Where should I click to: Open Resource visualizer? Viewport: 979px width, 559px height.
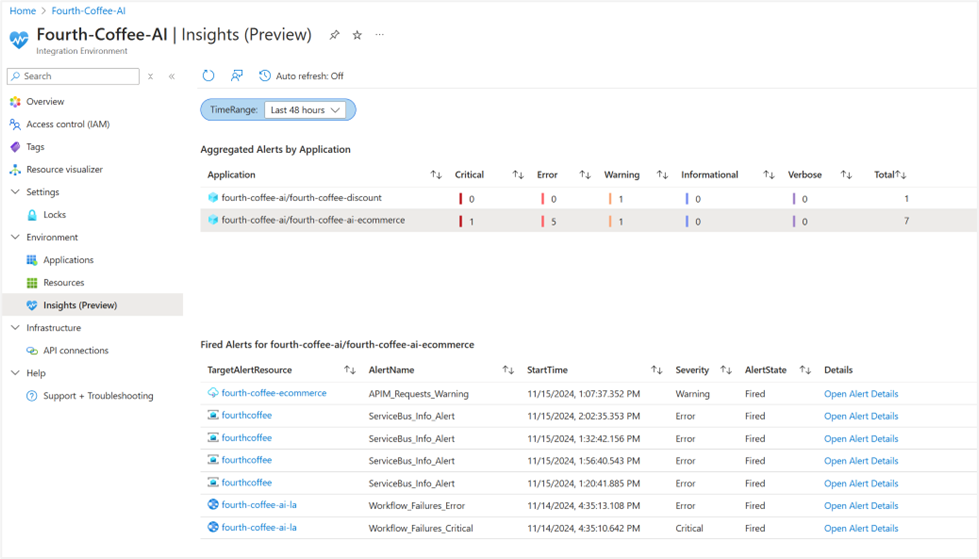click(x=64, y=169)
